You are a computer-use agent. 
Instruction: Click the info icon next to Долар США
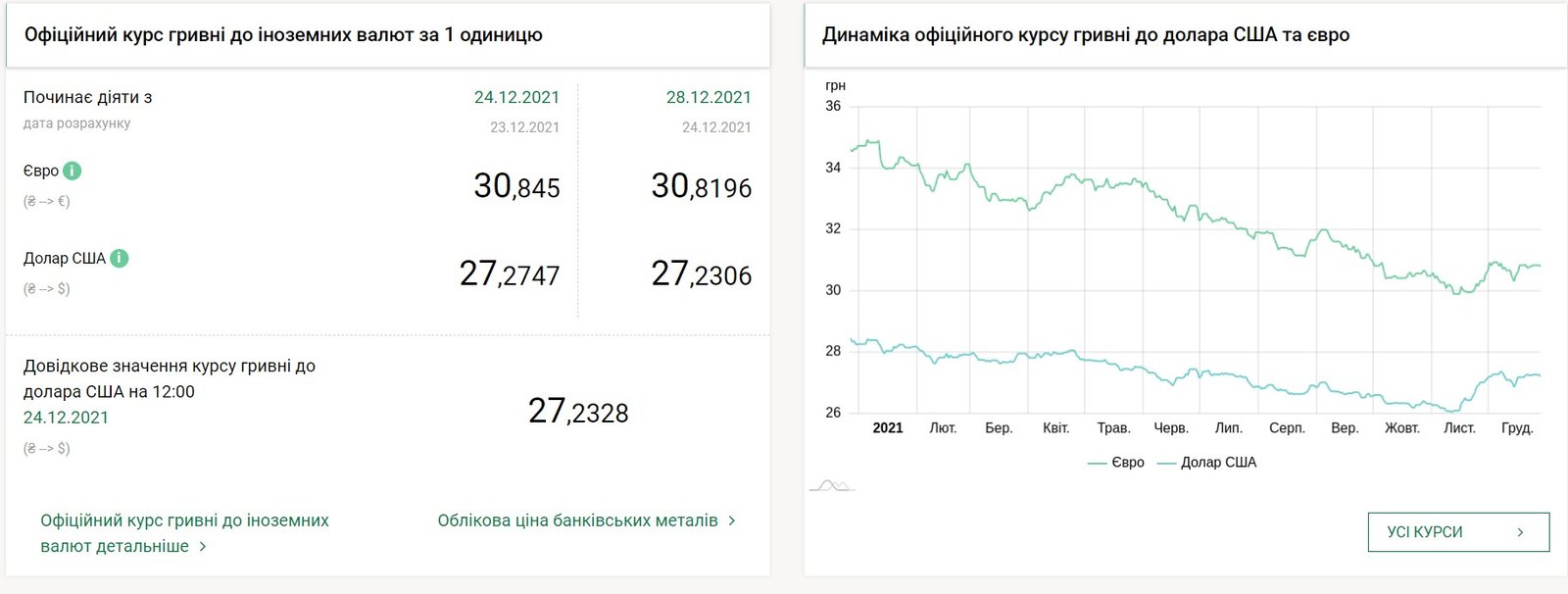tap(119, 259)
